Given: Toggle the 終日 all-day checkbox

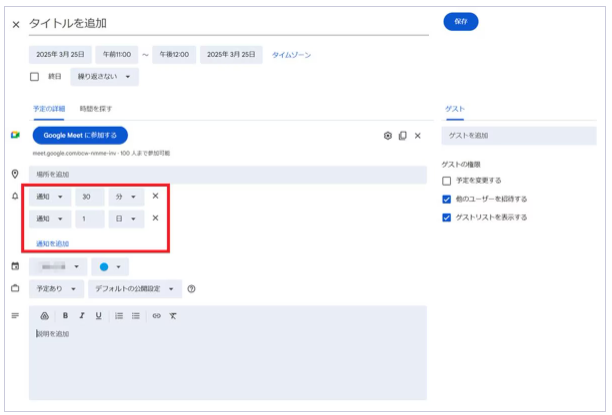Looking at the screenshot, I should pos(34,76).
